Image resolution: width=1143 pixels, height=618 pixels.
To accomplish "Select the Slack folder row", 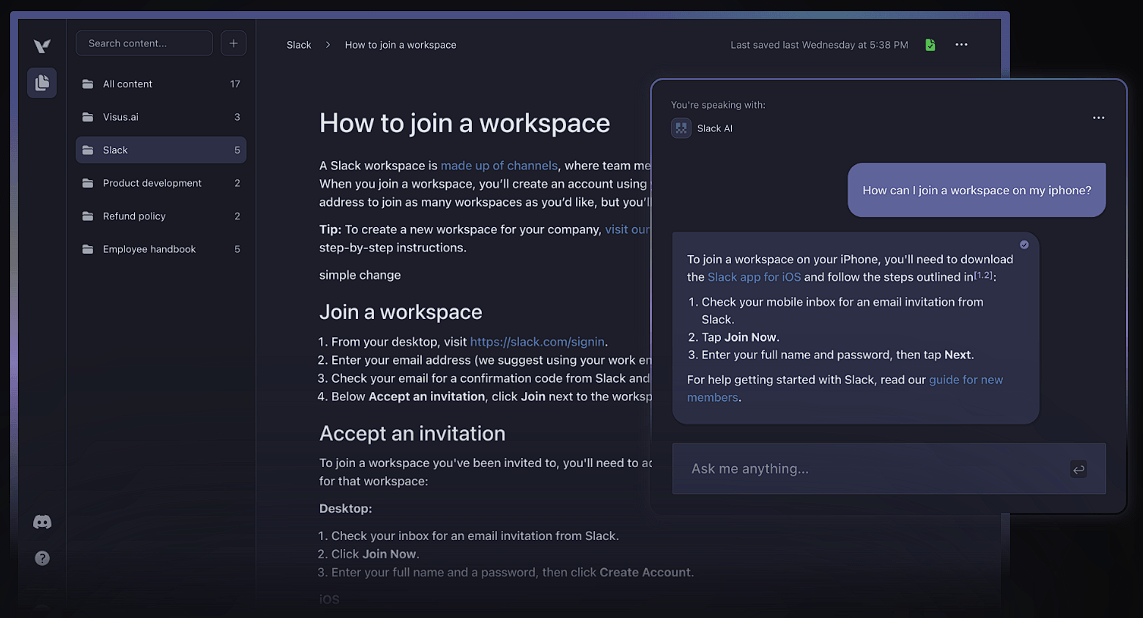I will pyautogui.click(x=161, y=150).
